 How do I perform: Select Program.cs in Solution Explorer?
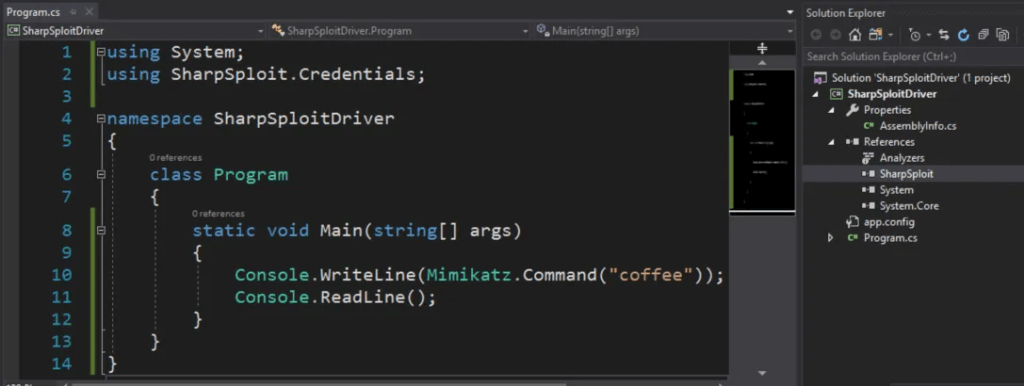click(x=890, y=238)
